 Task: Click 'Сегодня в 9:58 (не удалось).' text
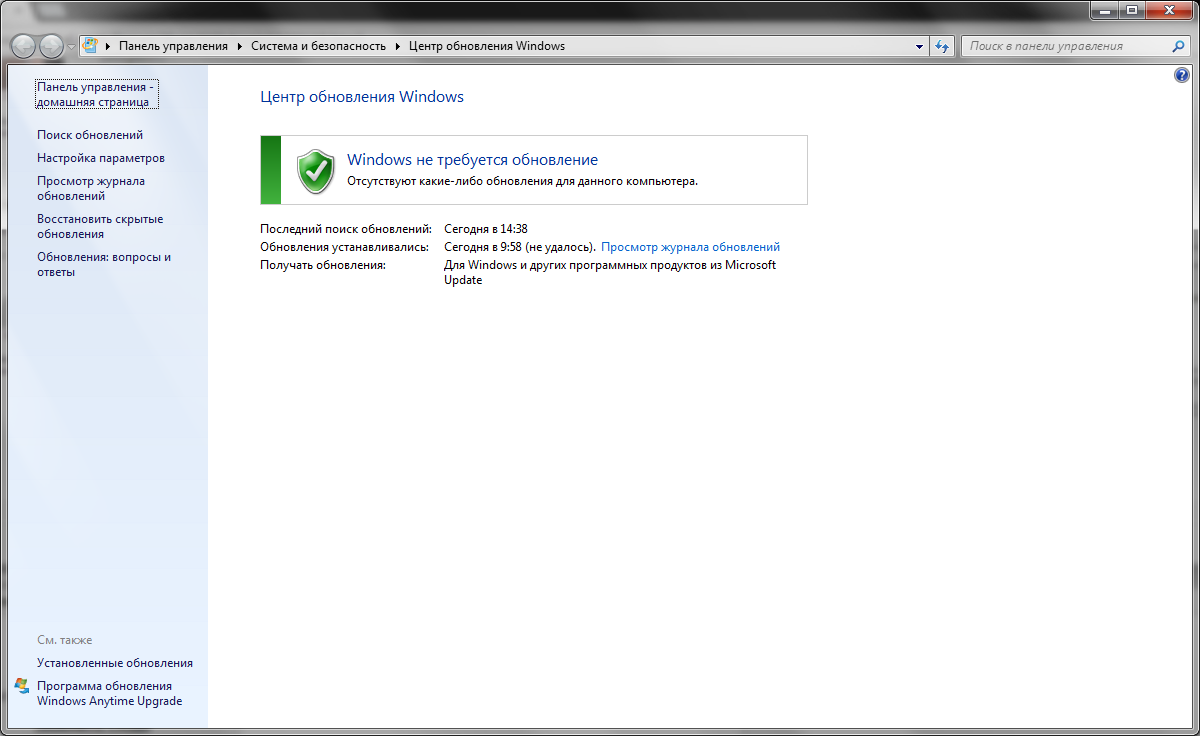point(520,247)
